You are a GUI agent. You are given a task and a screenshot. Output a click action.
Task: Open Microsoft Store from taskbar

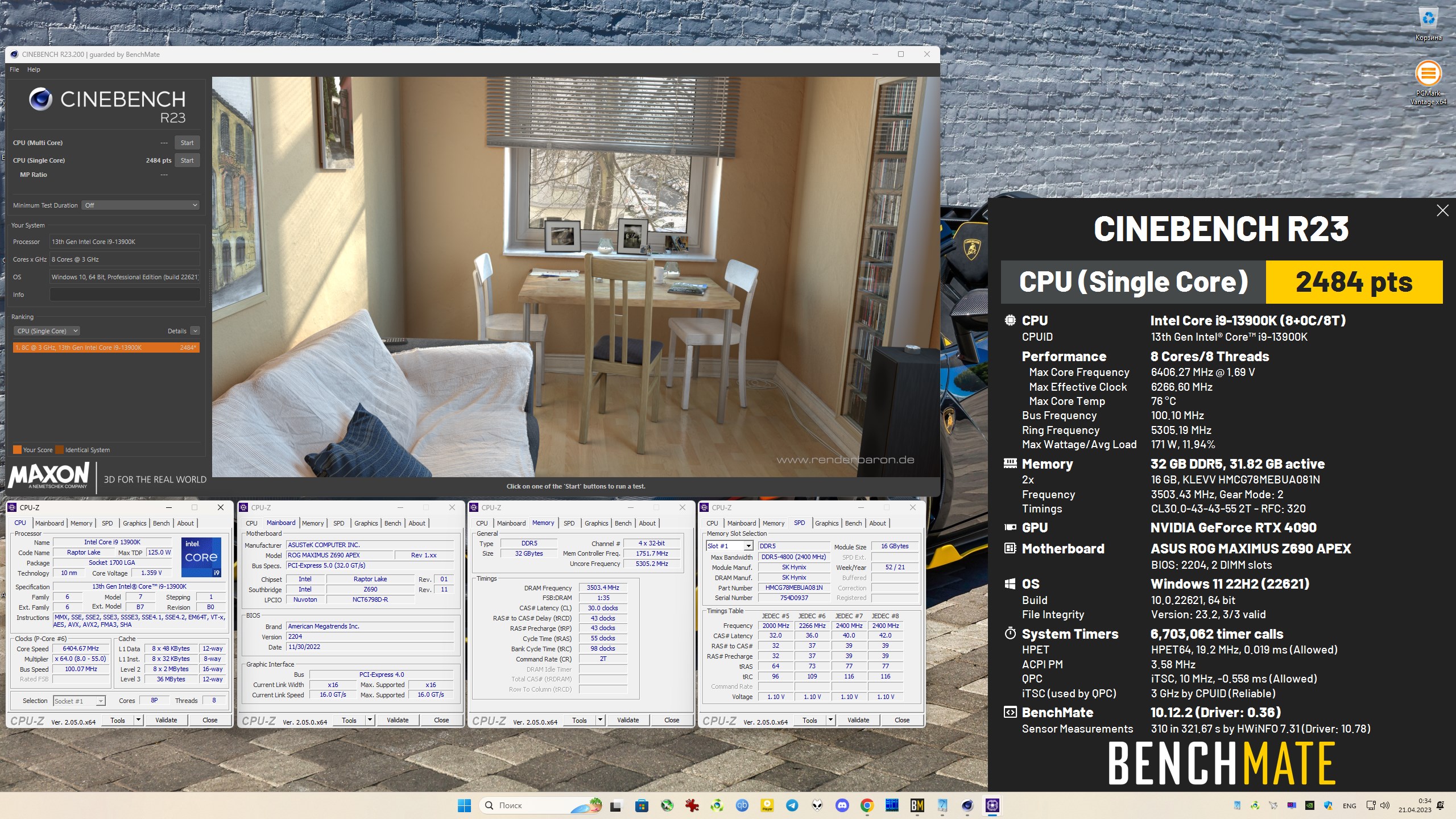[642, 805]
